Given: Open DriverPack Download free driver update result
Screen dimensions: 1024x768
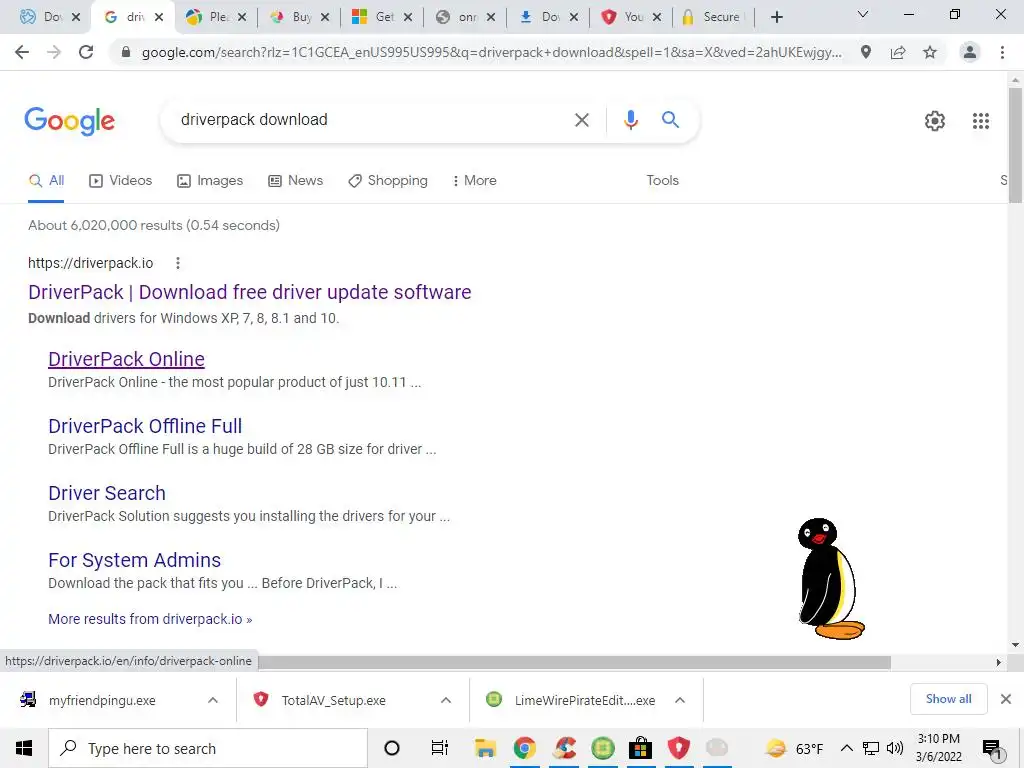Looking at the screenshot, I should coord(249,292).
